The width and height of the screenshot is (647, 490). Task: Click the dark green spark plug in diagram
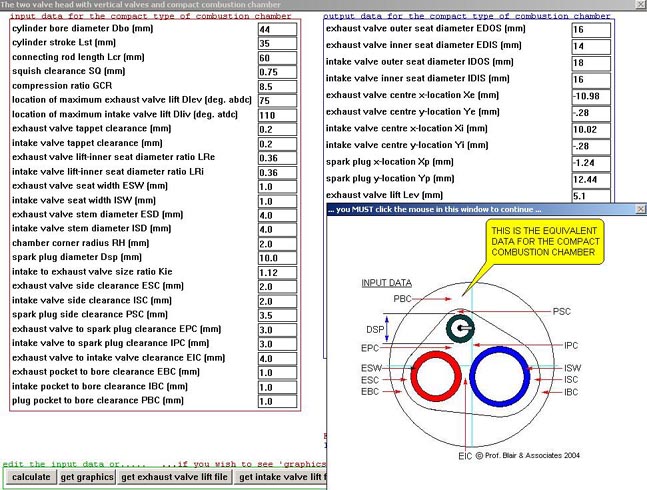[x=460, y=329]
